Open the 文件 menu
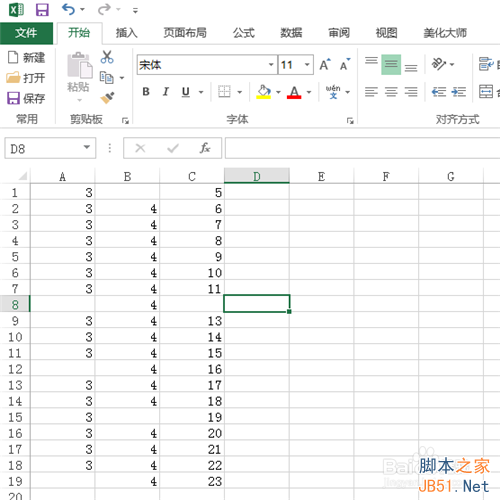Screen dimensions: 500x500 [x=26, y=33]
